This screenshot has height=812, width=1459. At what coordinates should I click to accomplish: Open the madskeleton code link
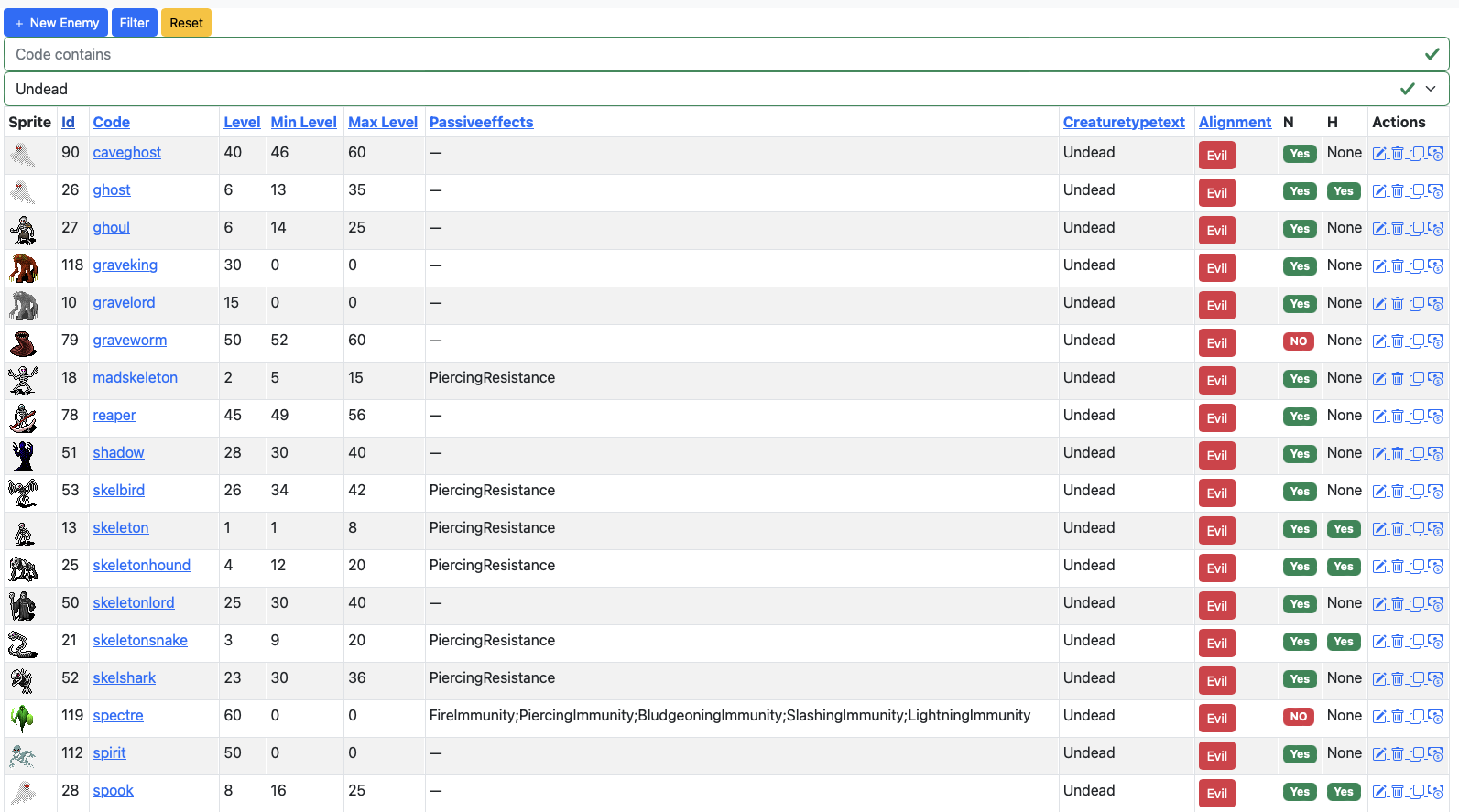pos(135,377)
